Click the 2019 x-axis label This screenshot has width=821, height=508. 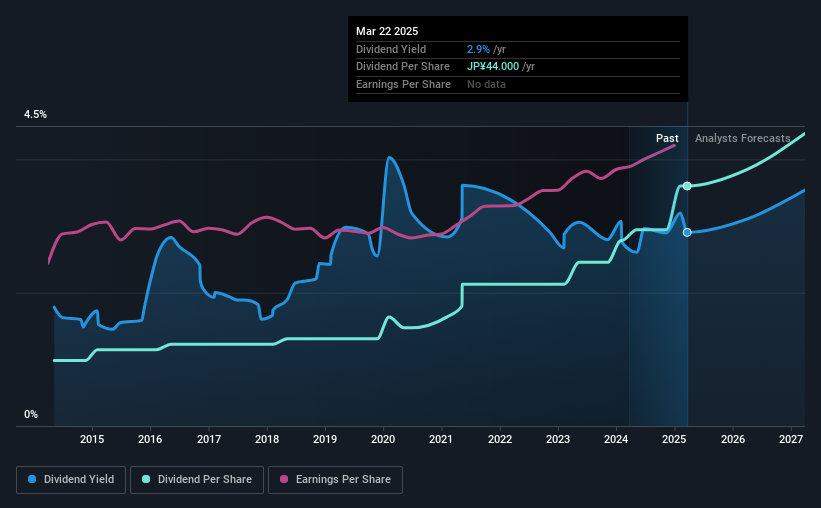tap(325, 439)
